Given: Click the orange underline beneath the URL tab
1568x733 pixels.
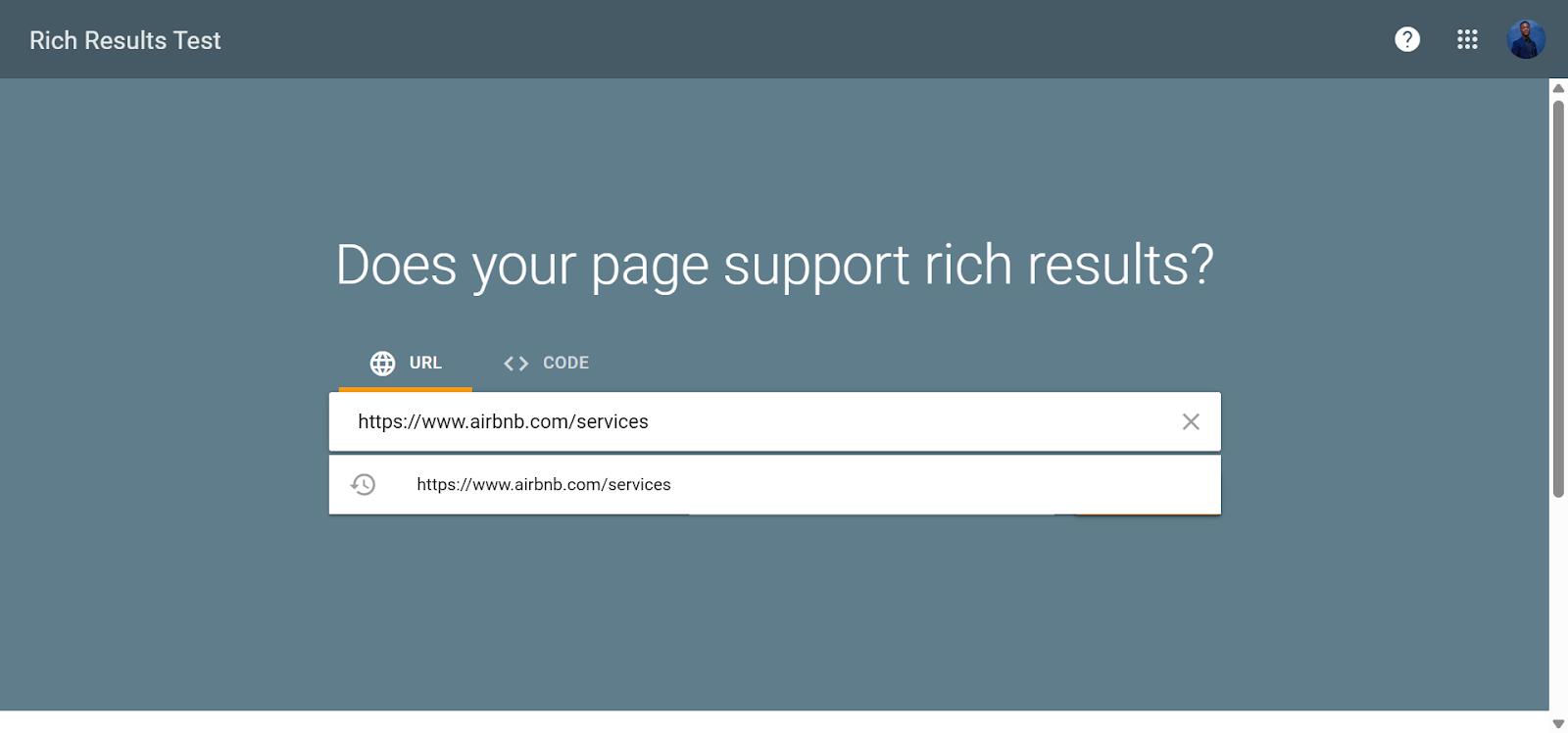Looking at the screenshot, I should click(403, 388).
